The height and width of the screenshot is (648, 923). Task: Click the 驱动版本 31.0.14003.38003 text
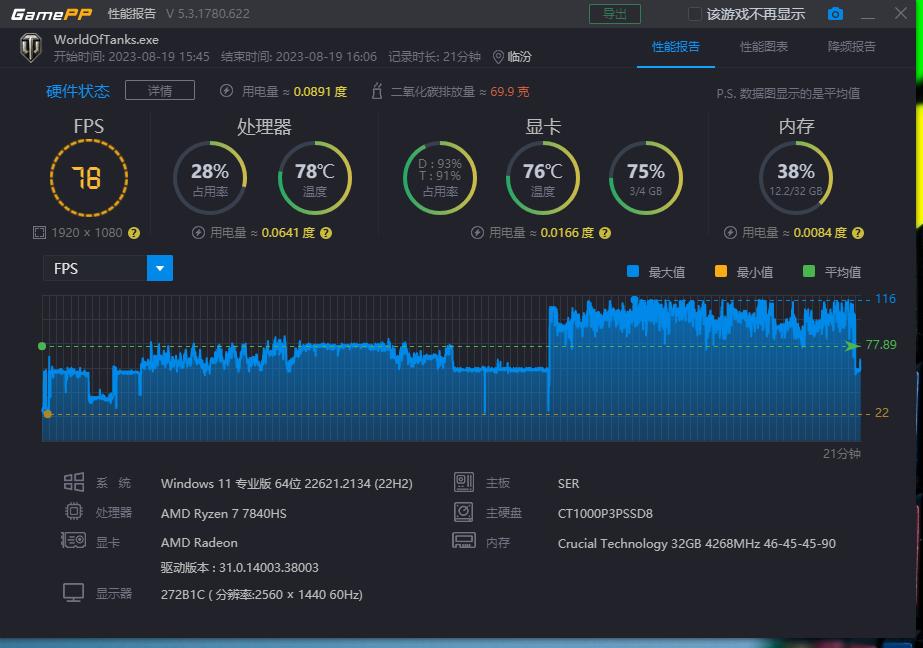point(240,567)
